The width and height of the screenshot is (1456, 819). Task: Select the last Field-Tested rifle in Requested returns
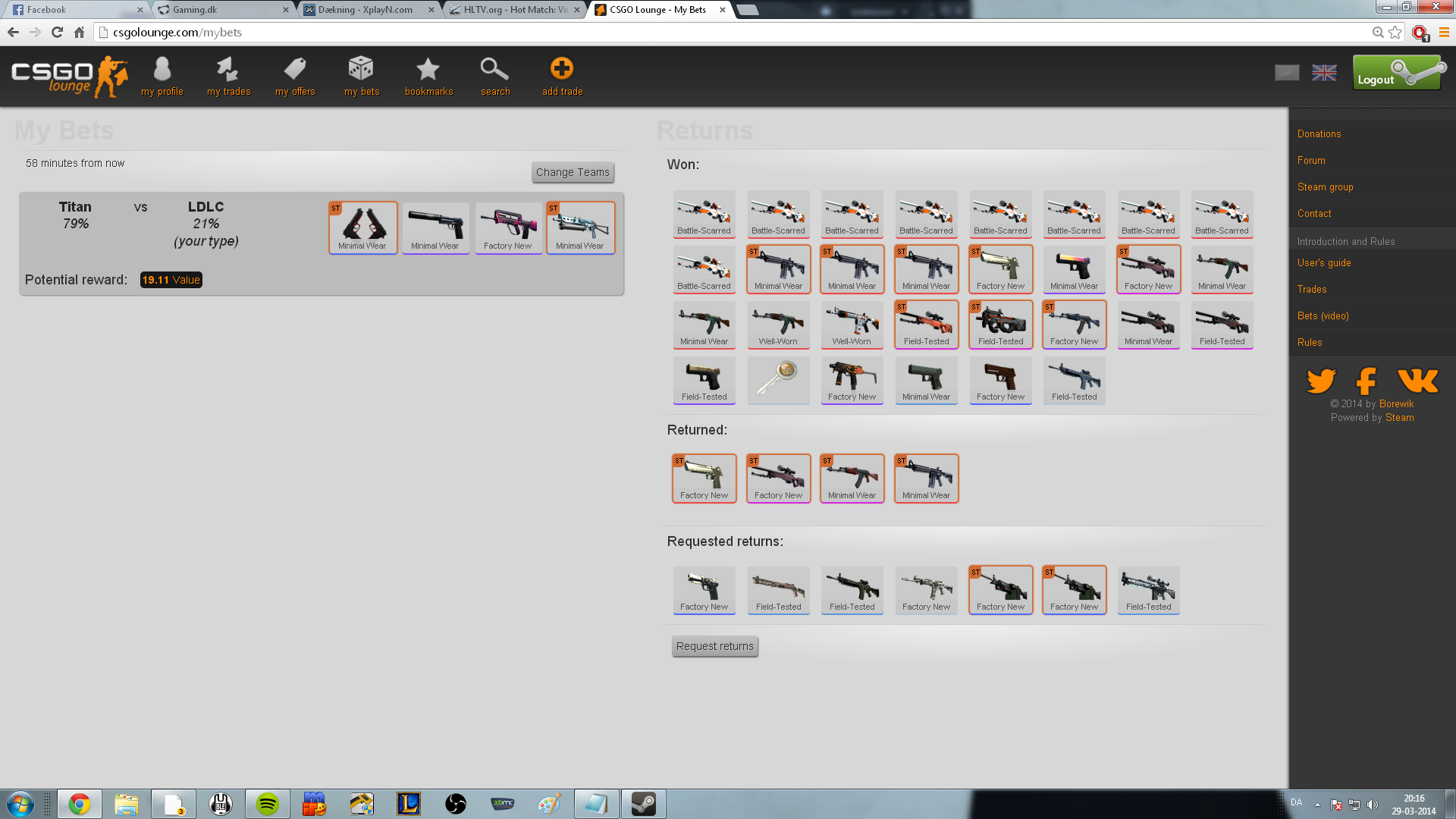(1148, 589)
